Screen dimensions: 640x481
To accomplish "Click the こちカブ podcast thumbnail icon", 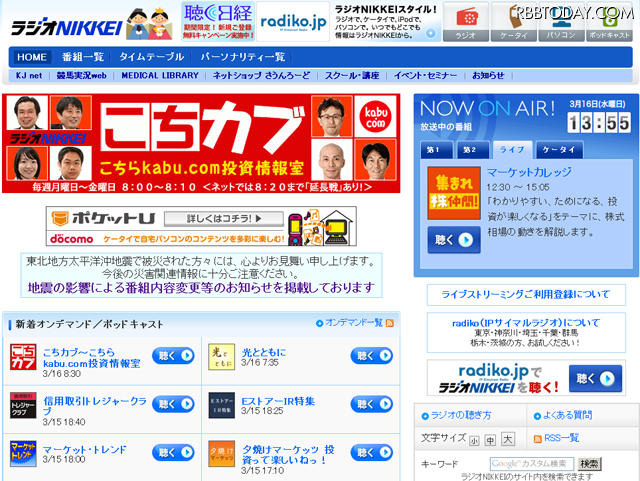I will pyautogui.click(x=23, y=357).
